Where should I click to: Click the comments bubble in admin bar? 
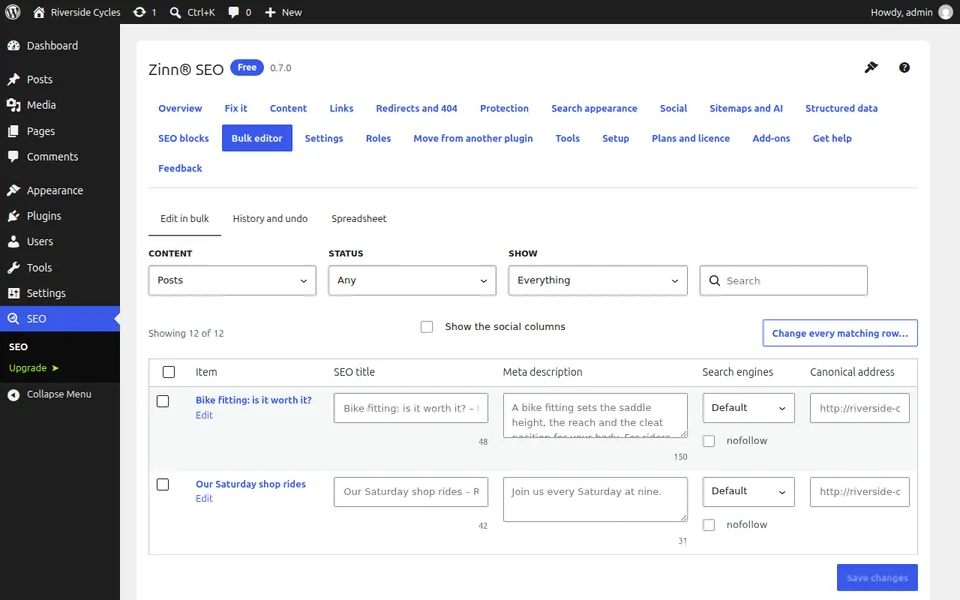pos(233,12)
